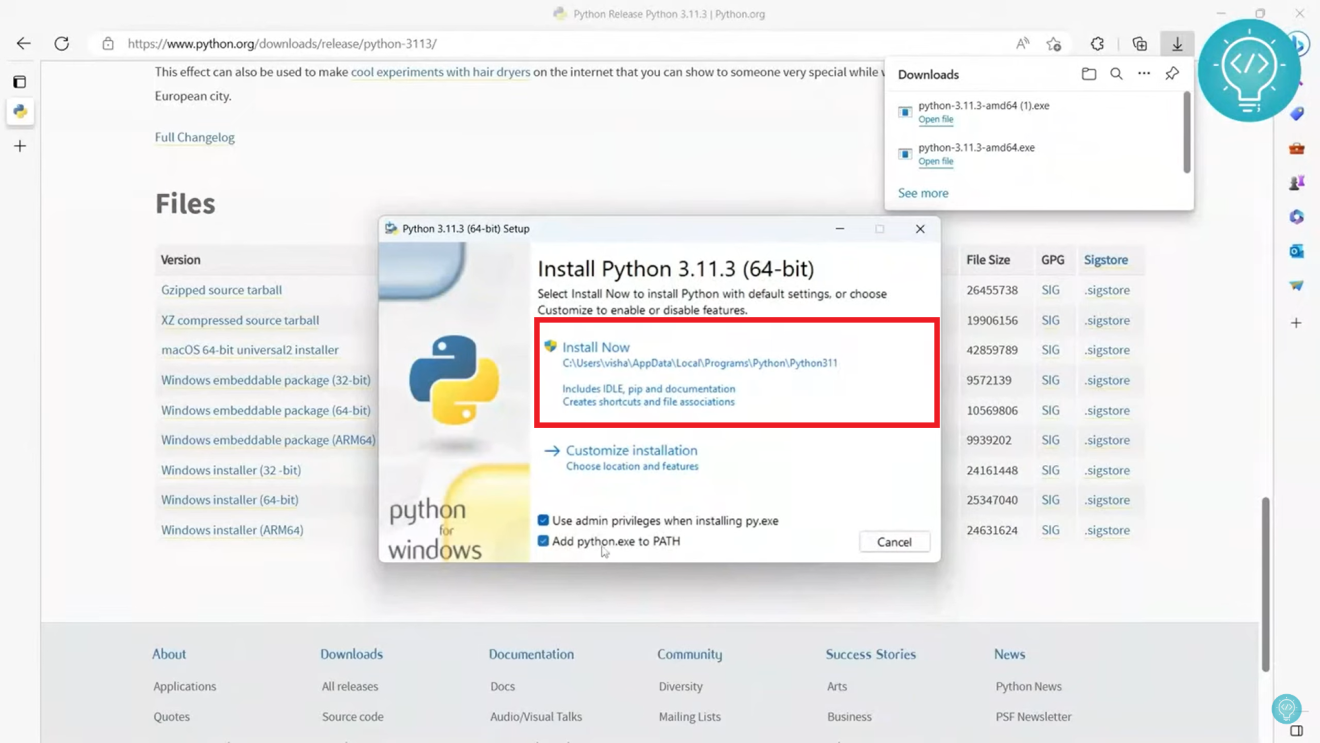Uncheck Add python.exe to PATH

[543, 540]
